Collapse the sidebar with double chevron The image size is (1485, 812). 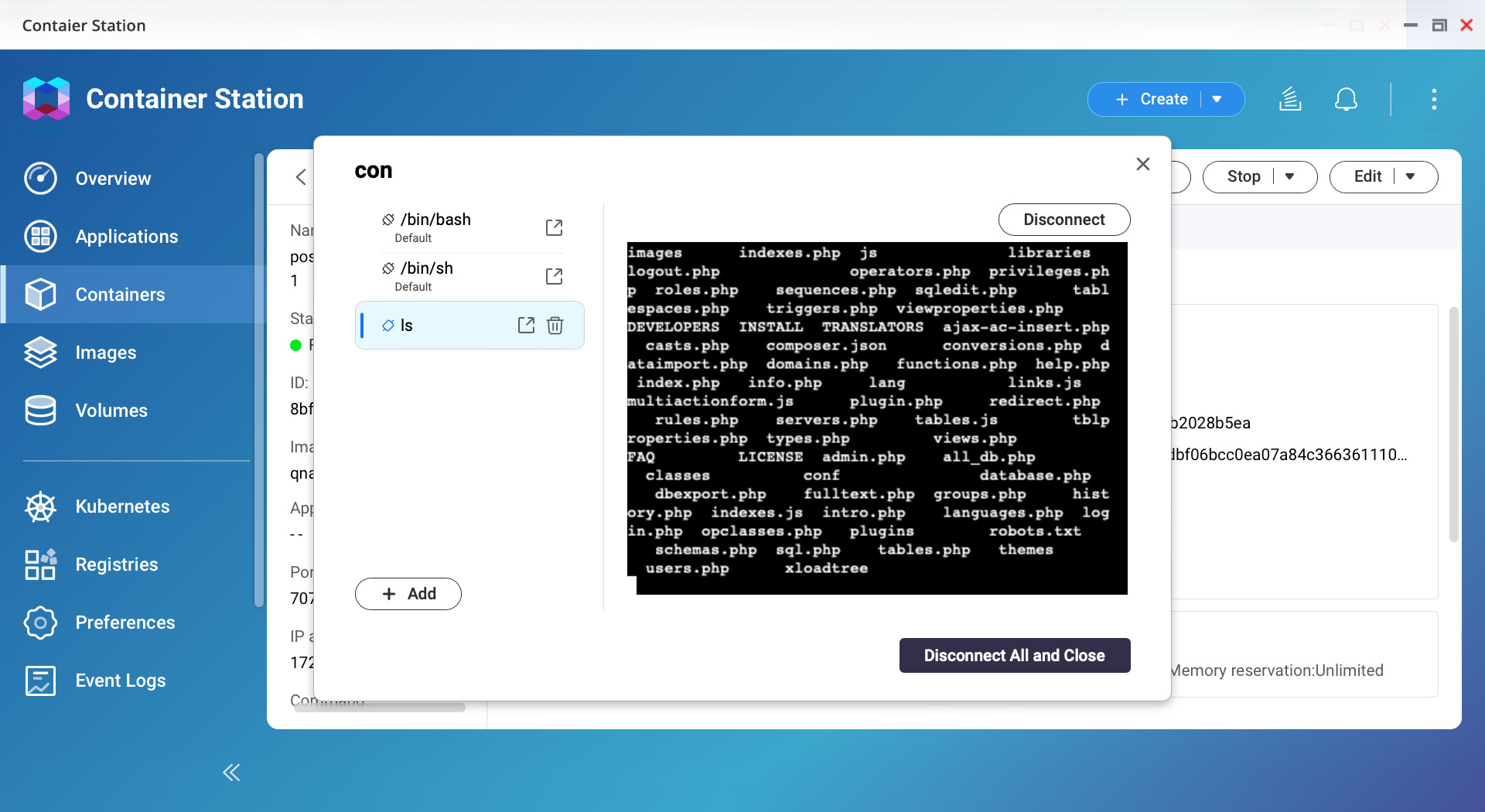coord(231,773)
